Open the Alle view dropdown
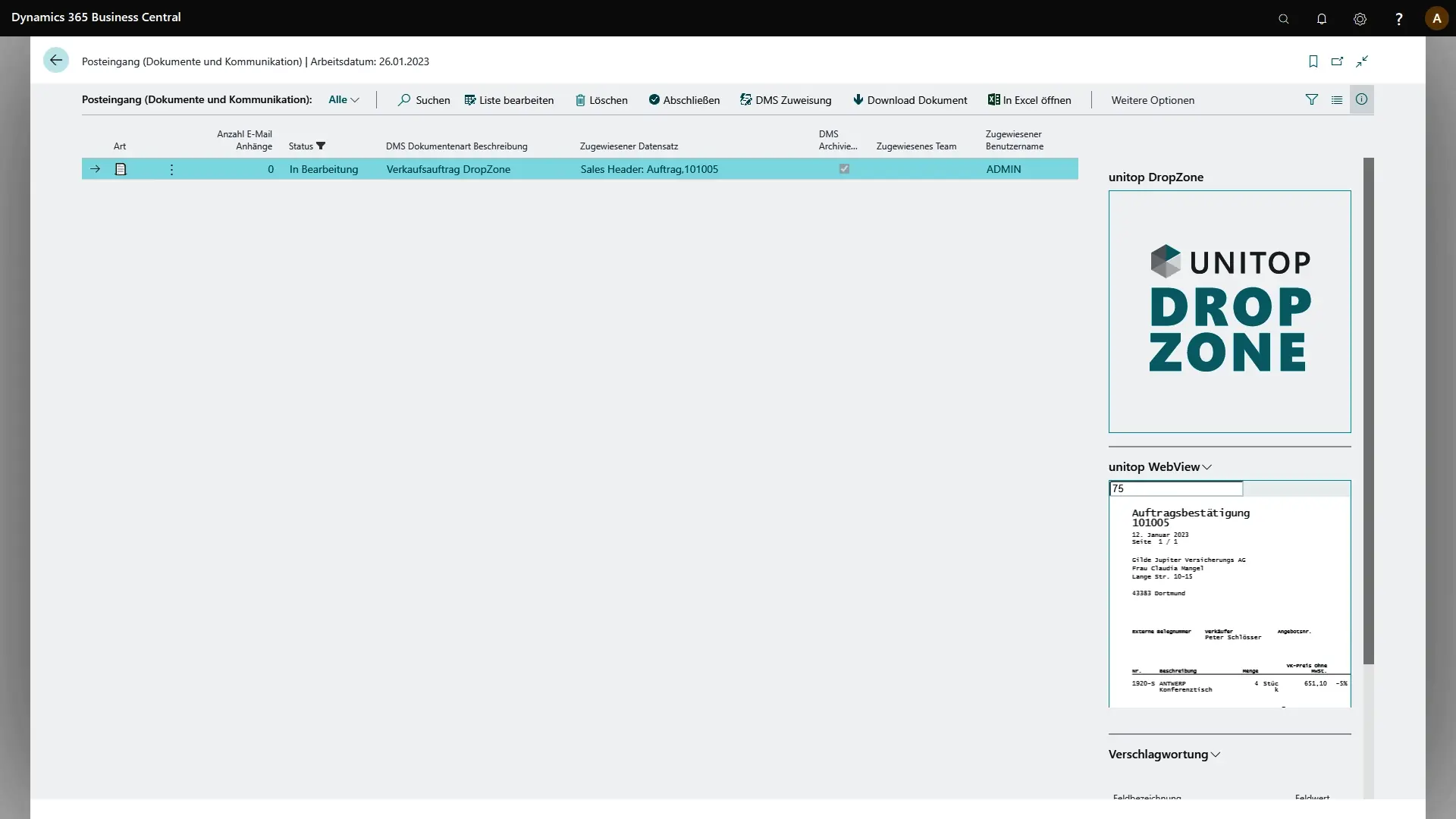Image resolution: width=1456 pixels, height=819 pixels. click(344, 99)
